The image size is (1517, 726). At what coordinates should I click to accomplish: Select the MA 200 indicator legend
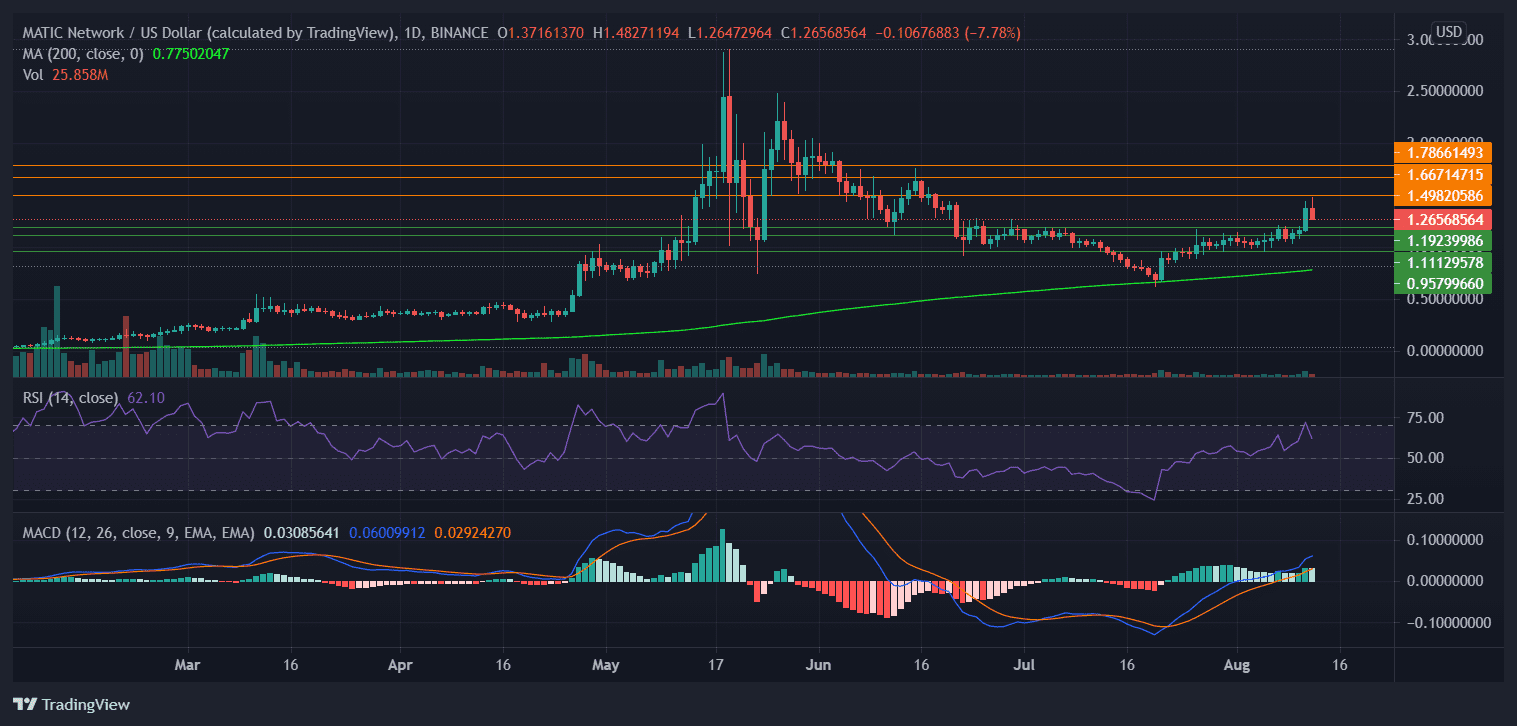[x=83, y=53]
